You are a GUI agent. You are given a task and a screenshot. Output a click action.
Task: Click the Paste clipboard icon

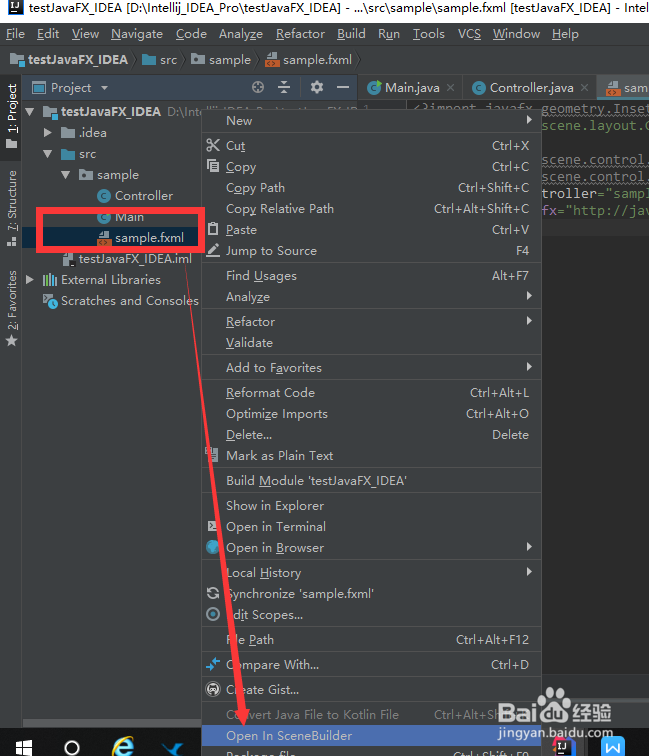pos(213,229)
